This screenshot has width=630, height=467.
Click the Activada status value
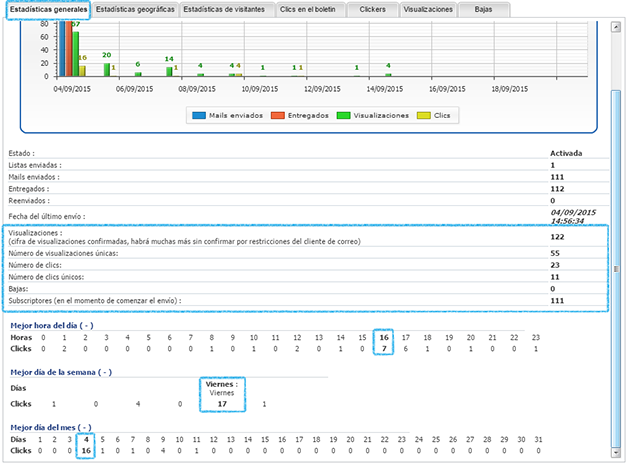pos(566,154)
